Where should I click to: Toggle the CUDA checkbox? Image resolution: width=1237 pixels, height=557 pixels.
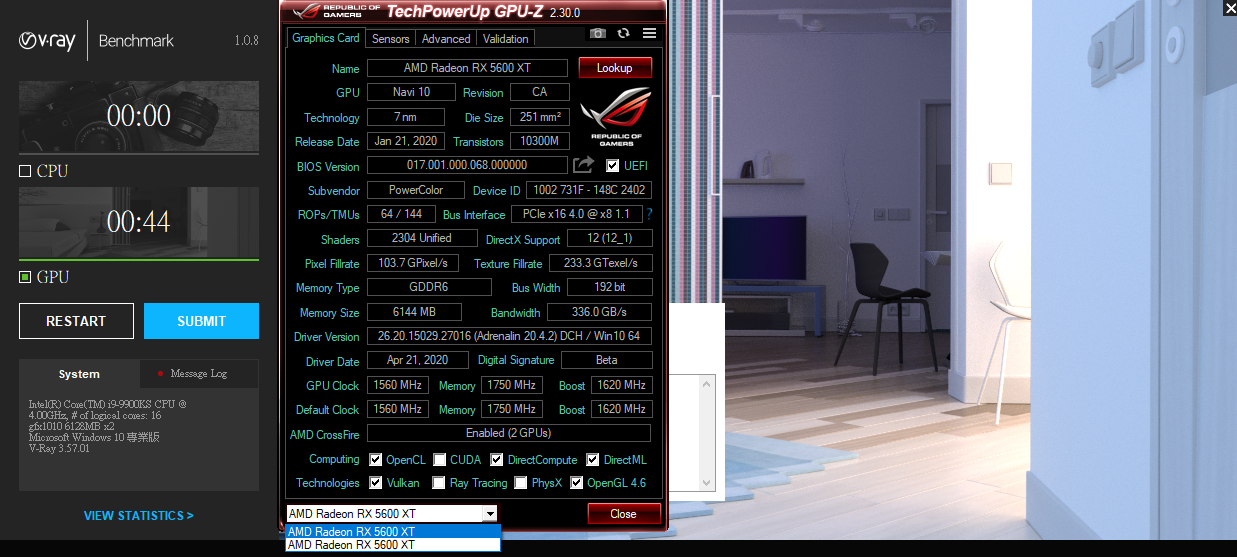pos(438,459)
